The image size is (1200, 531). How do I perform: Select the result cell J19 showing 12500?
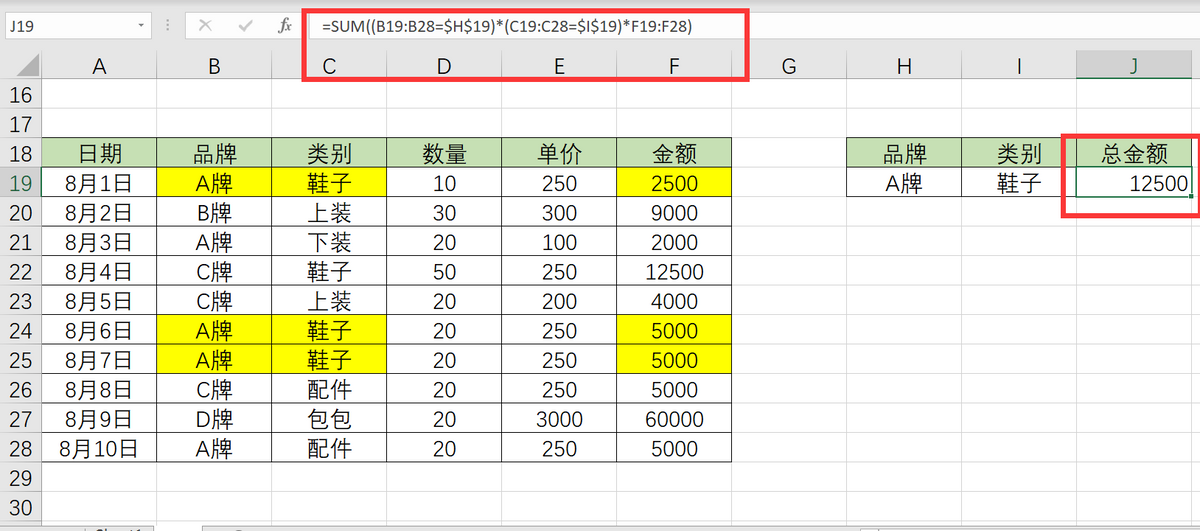[x=1134, y=184]
